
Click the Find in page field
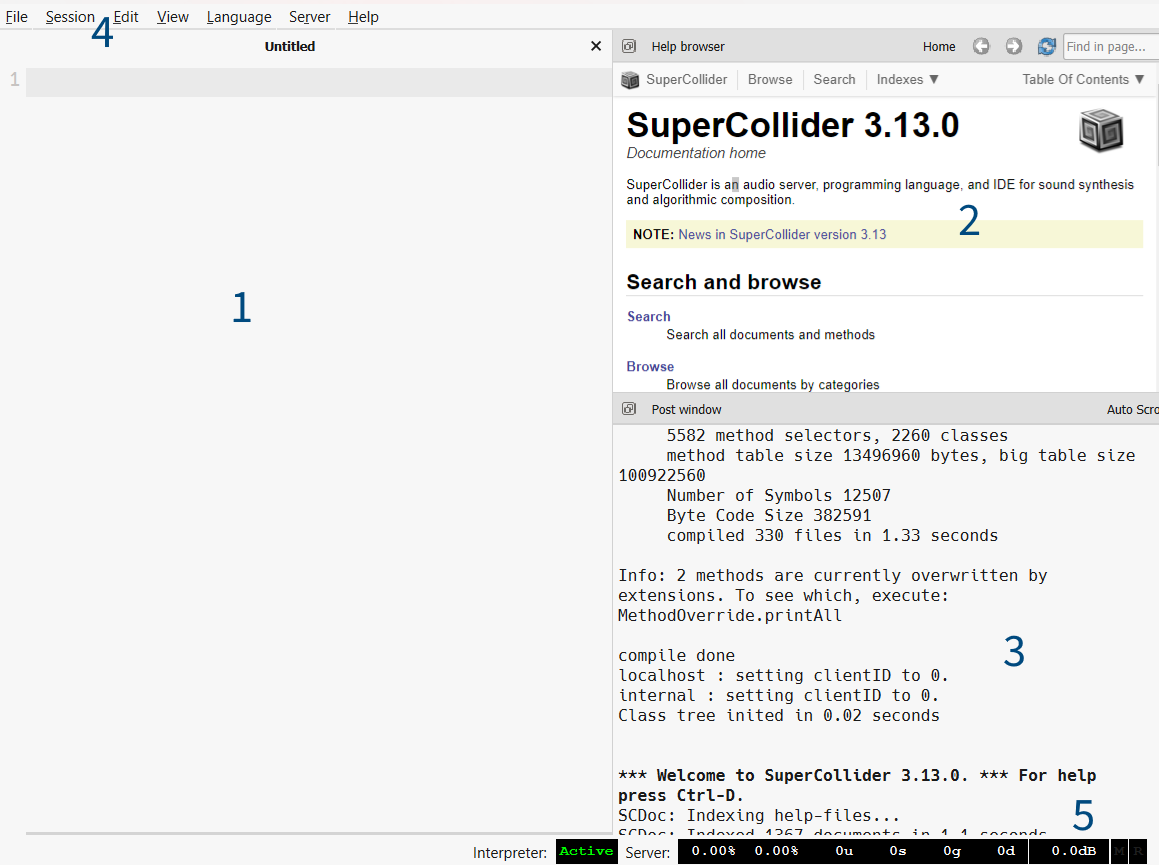1110,47
